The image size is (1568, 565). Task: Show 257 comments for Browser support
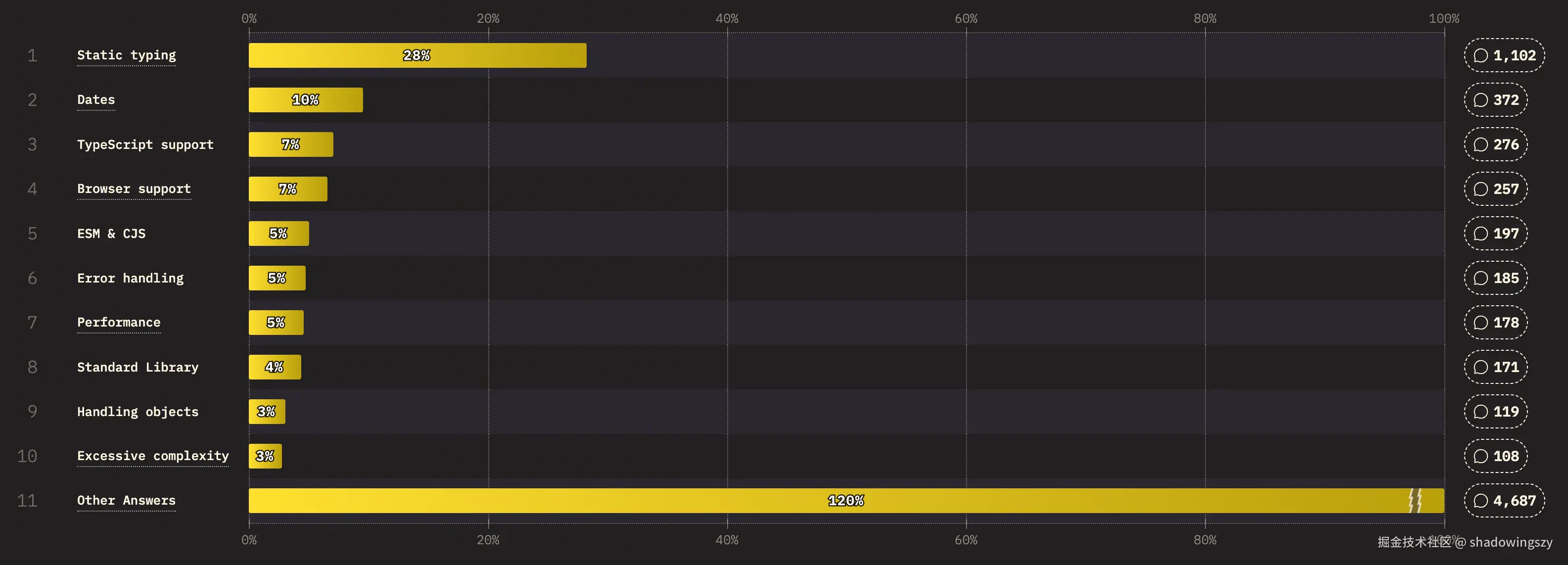(x=1496, y=188)
